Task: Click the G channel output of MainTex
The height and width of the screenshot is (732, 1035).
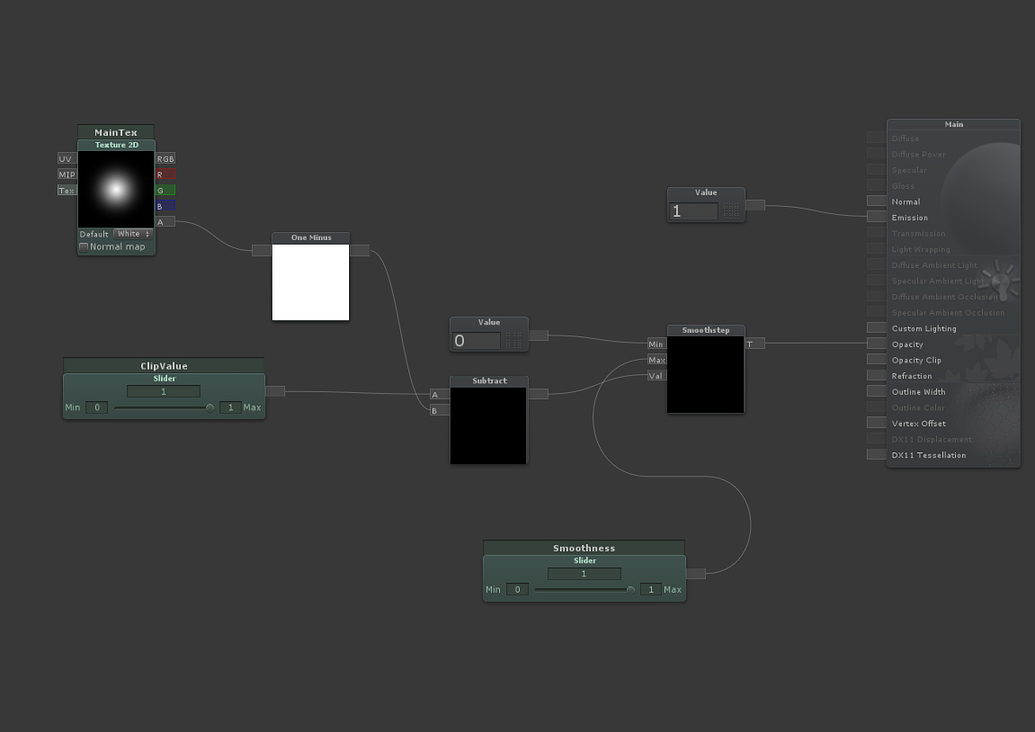Action: 164,190
